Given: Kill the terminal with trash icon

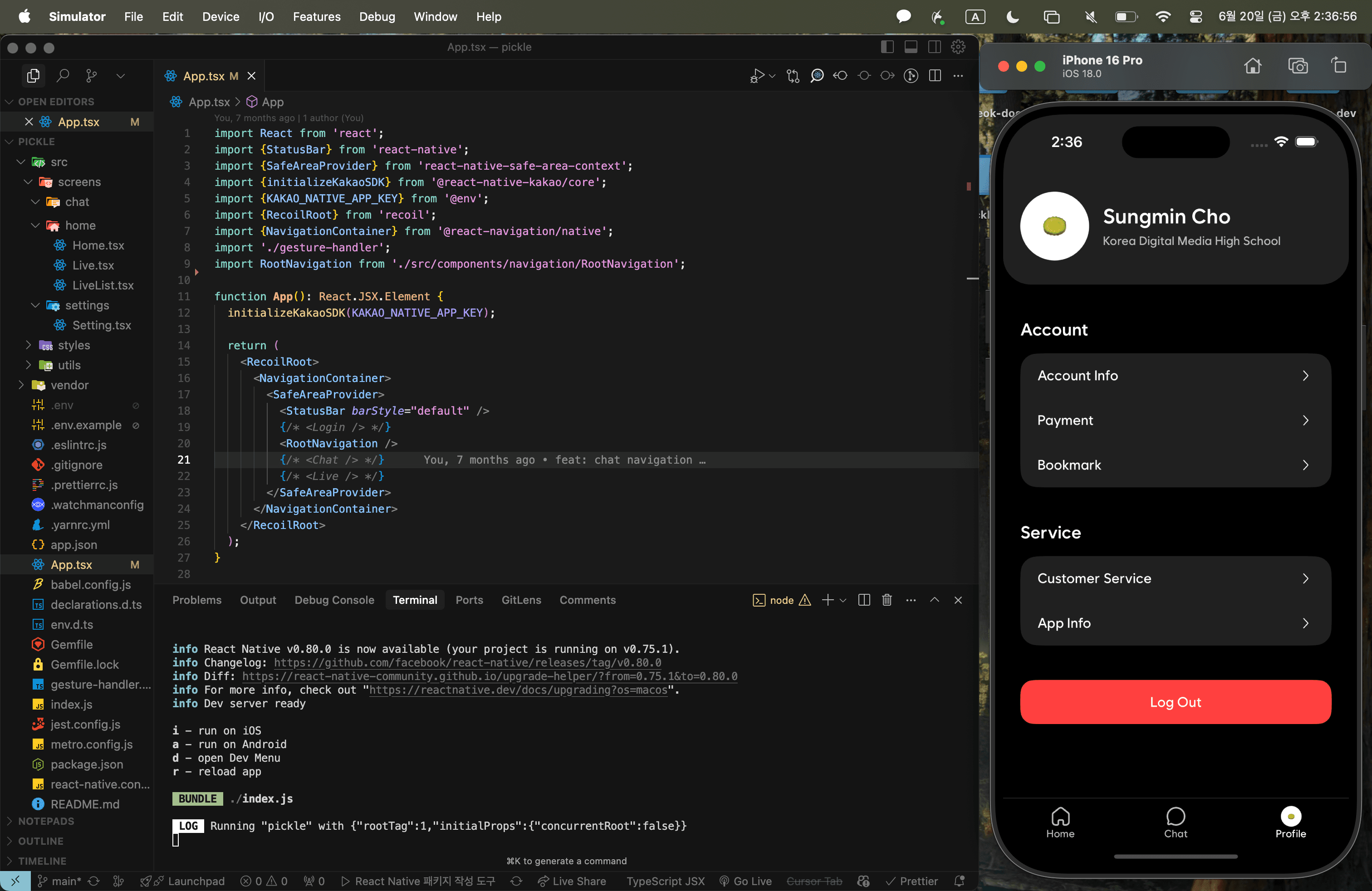Looking at the screenshot, I should tap(887, 601).
